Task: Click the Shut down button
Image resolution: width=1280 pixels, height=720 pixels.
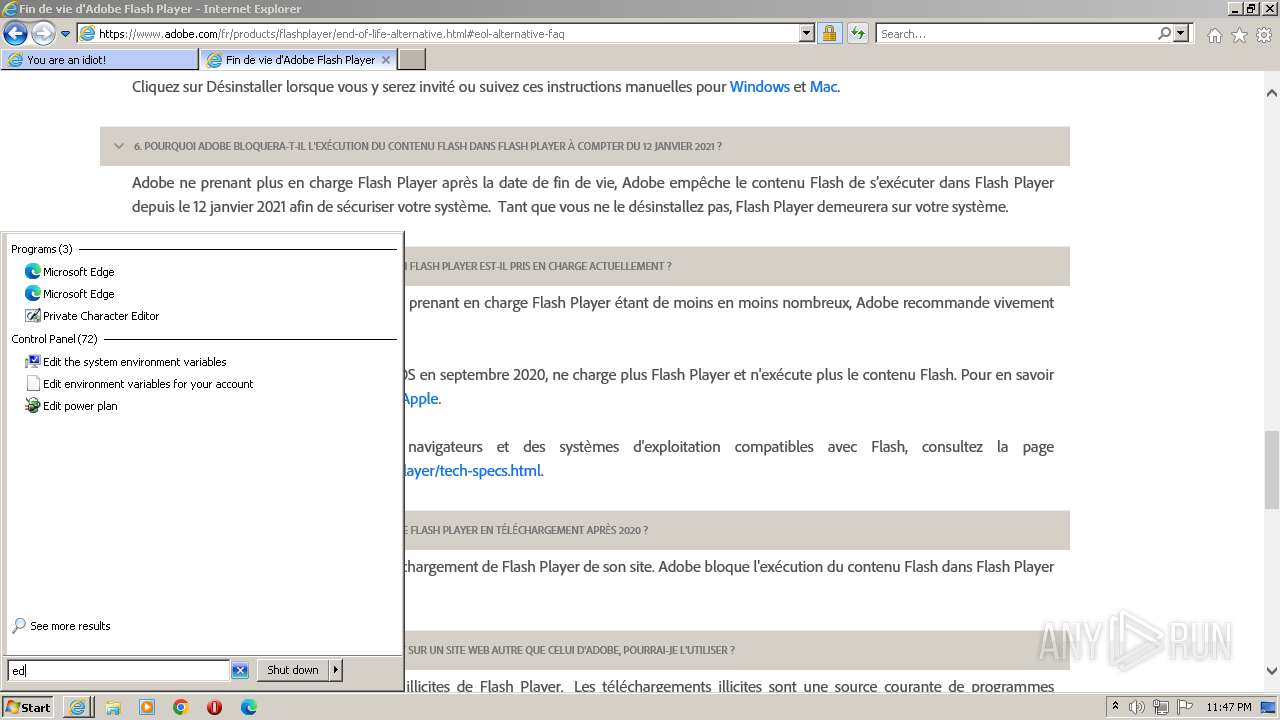Action: (x=293, y=670)
